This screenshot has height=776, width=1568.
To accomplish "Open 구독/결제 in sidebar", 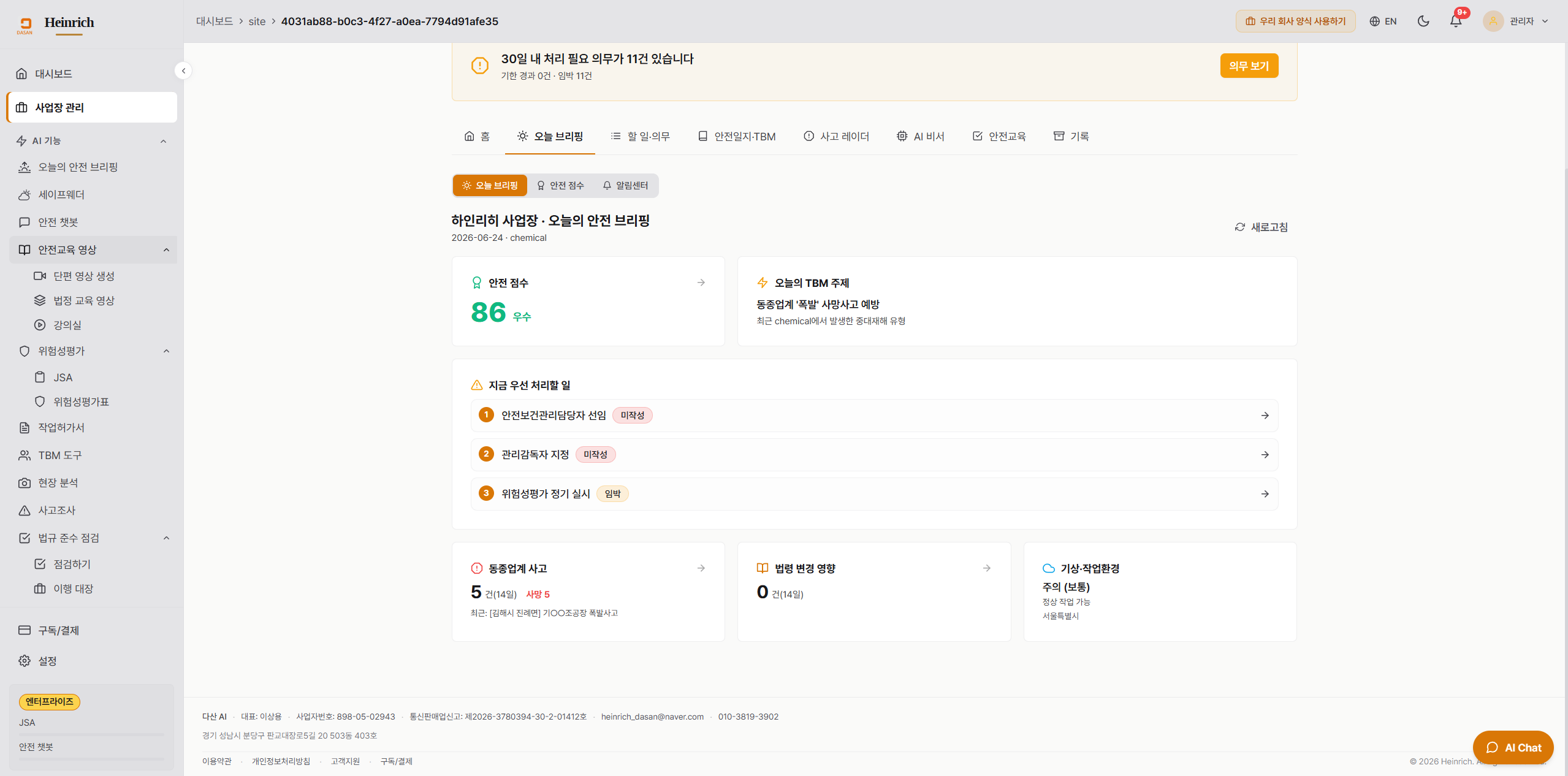I will 92,630.
